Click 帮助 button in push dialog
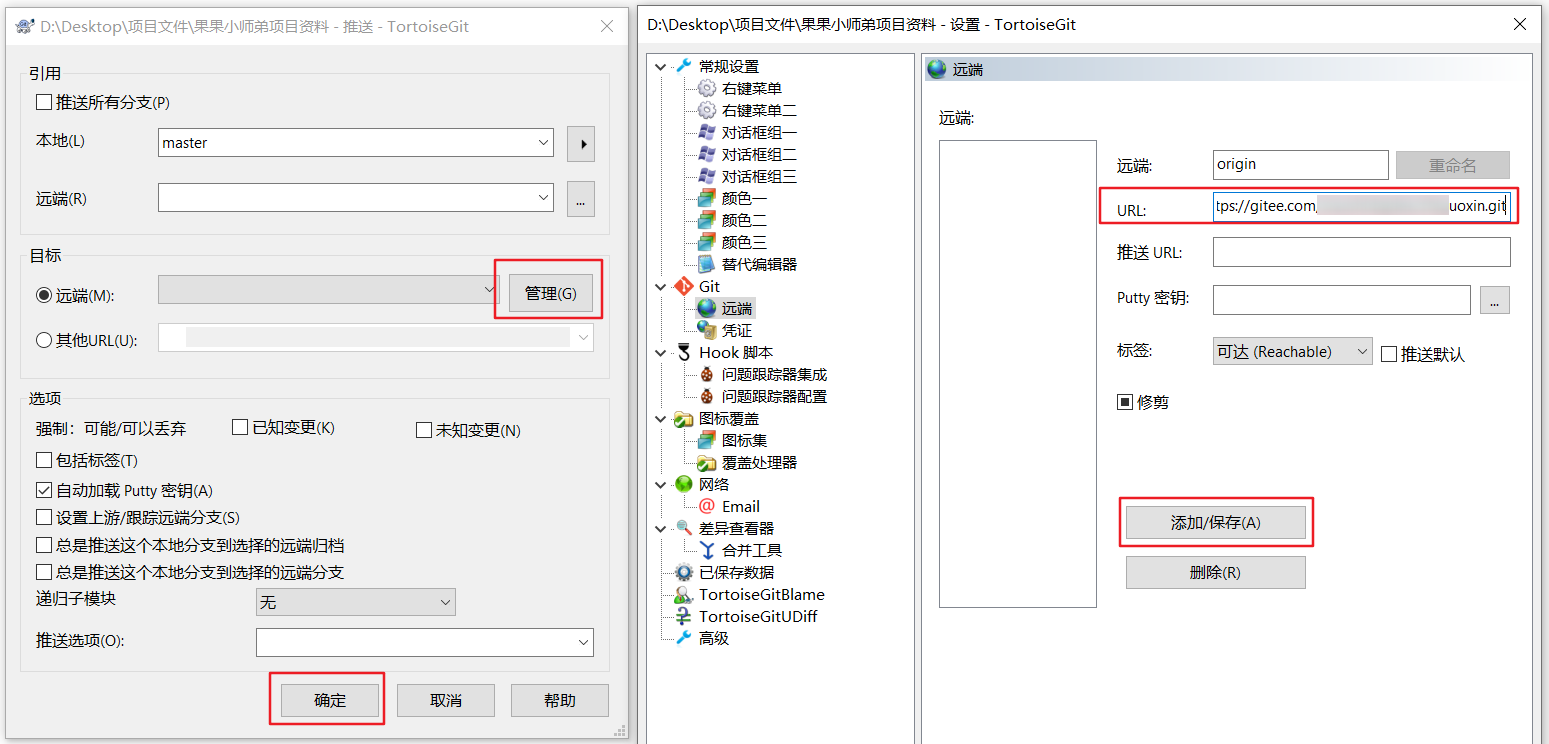The width and height of the screenshot is (1549, 744). [x=560, y=700]
